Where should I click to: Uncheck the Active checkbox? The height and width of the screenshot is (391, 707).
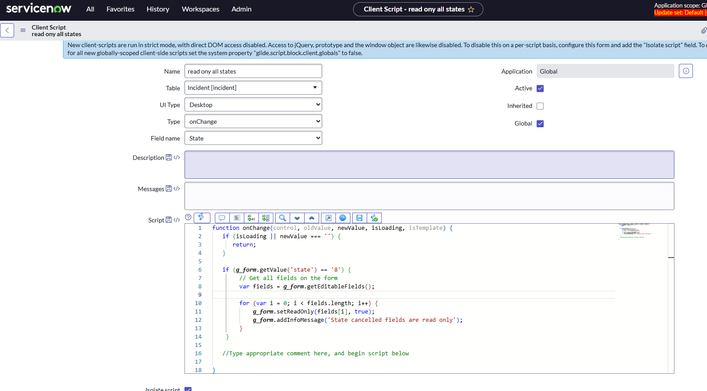[x=540, y=88]
